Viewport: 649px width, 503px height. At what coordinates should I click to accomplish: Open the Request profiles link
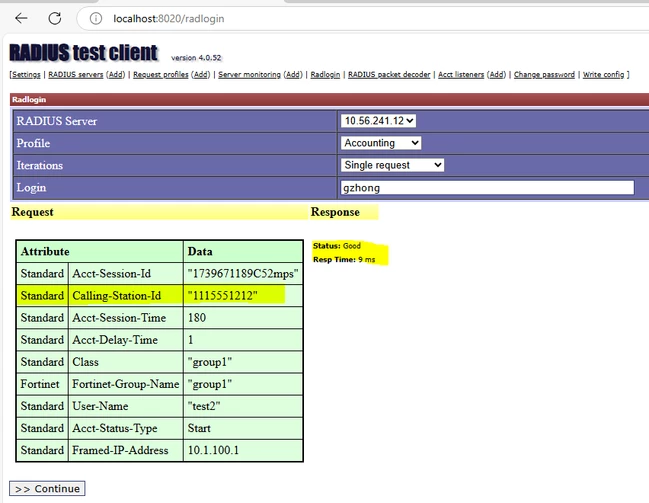(161, 75)
